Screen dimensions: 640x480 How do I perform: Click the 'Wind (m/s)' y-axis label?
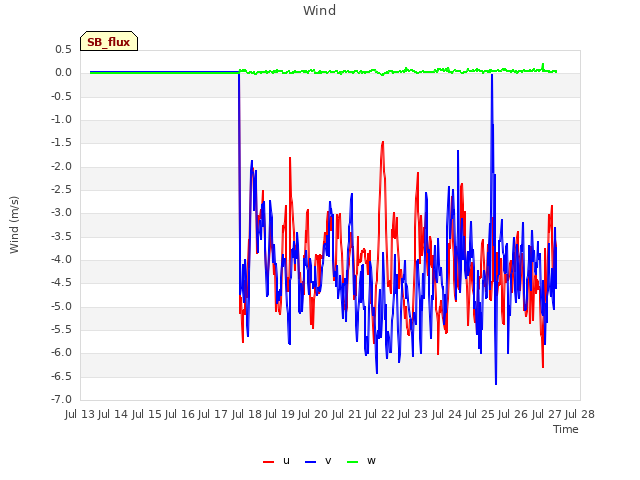tap(14, 225)
